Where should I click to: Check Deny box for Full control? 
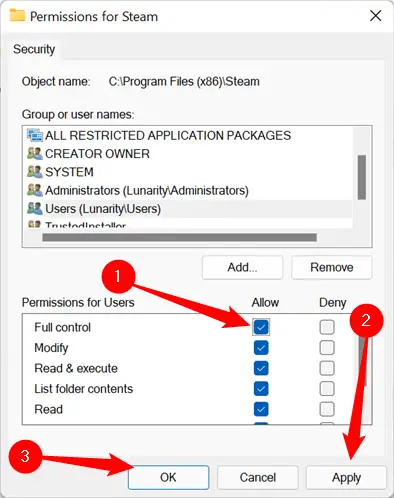(327, 327)
